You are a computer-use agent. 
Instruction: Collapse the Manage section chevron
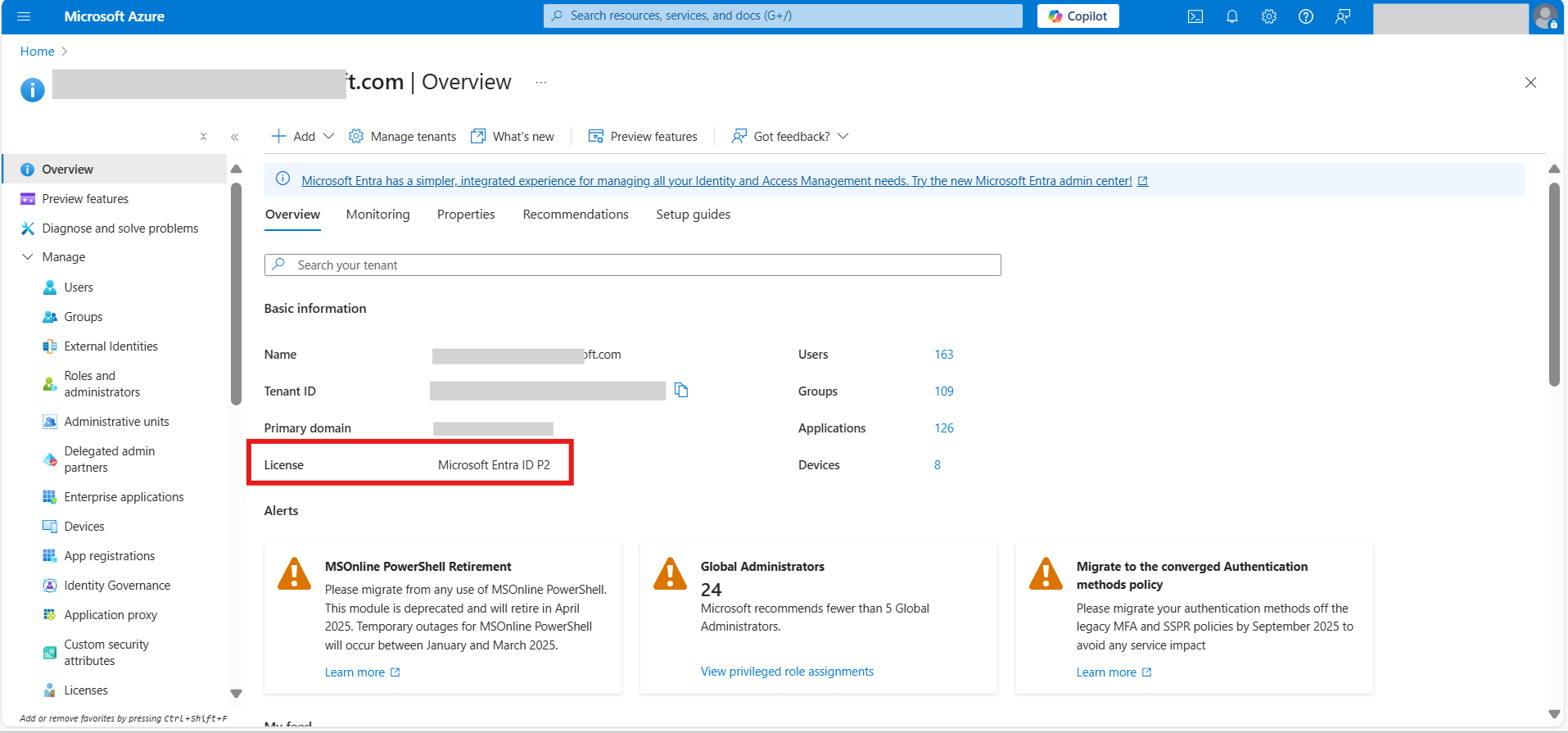(x=27, y=257)
